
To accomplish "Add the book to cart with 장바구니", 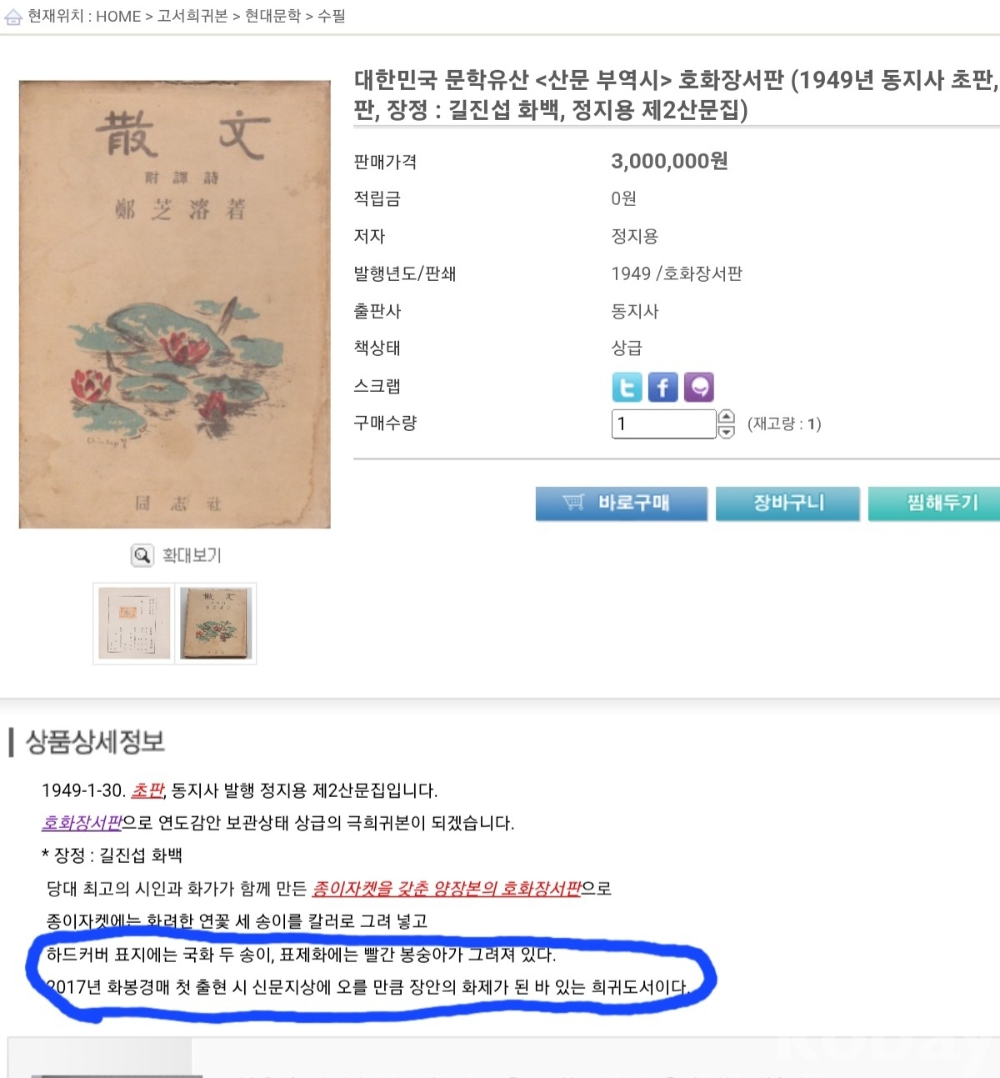I will tap(787, 504).
